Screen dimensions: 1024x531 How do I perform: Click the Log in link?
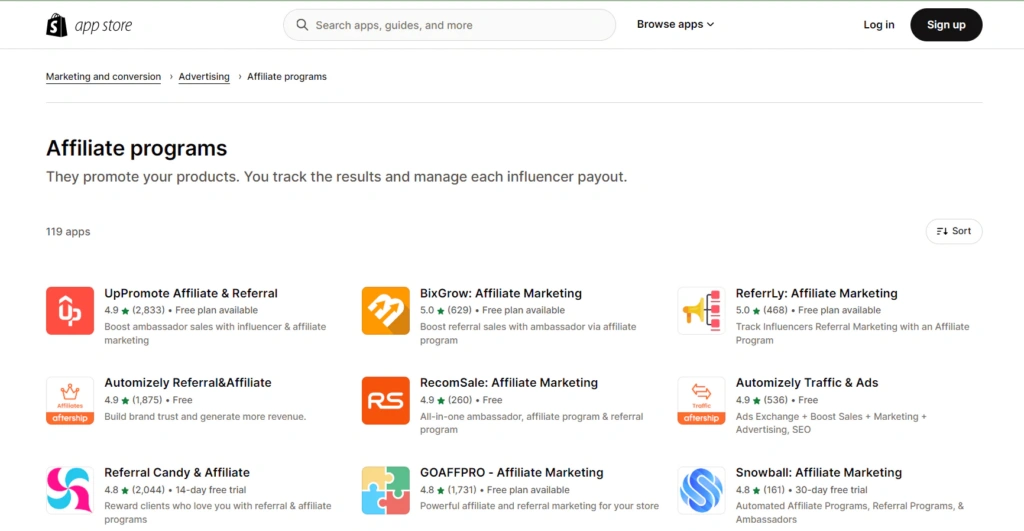pos(879,25)
